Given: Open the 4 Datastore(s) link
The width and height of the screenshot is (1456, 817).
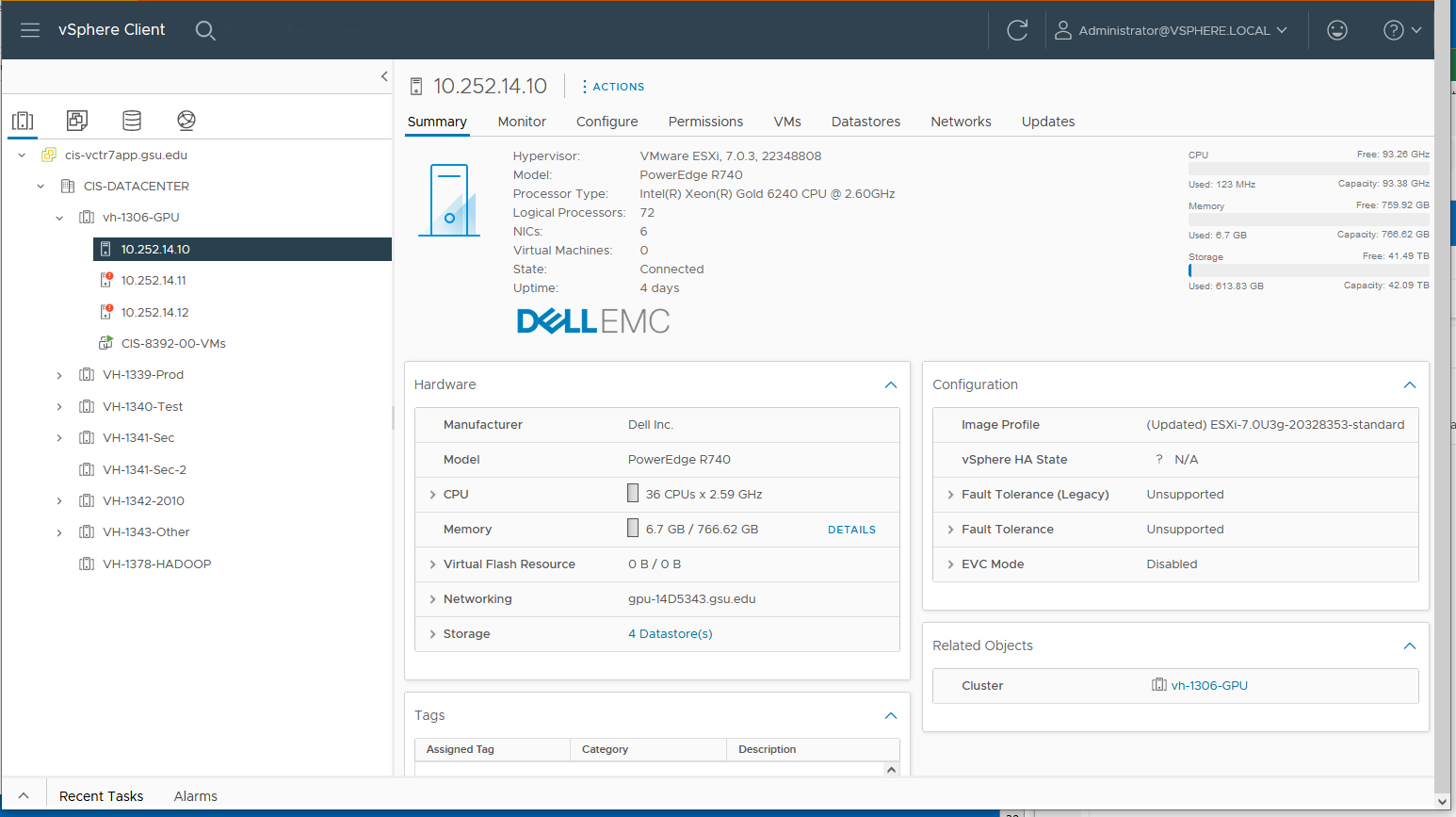Looking at the screenshot, I should [670, 634].
